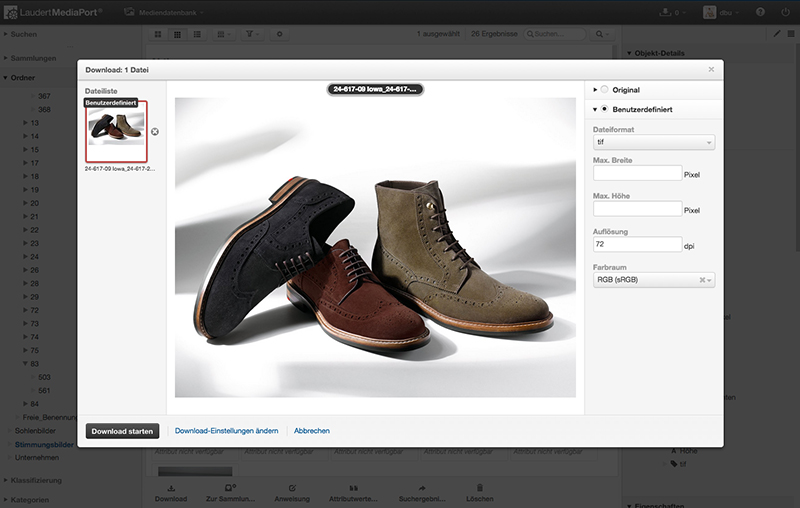
Task: Click the Download-Einstellungen ändern link
Action: click(x=226, y=431)
